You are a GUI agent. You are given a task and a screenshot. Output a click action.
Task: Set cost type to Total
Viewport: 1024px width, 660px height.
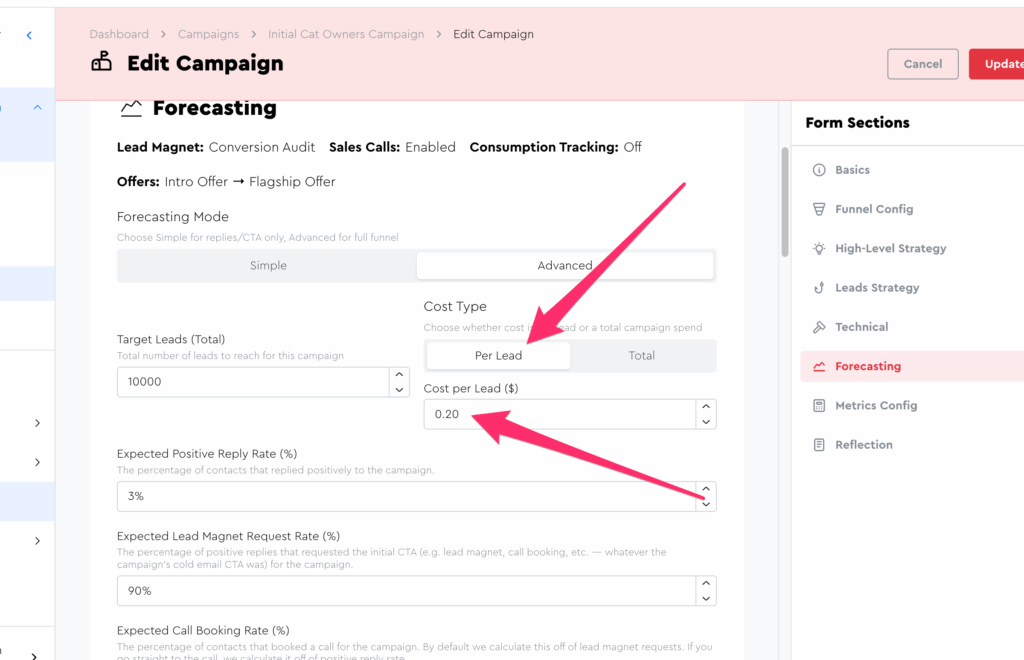click(x=642, y=356)
